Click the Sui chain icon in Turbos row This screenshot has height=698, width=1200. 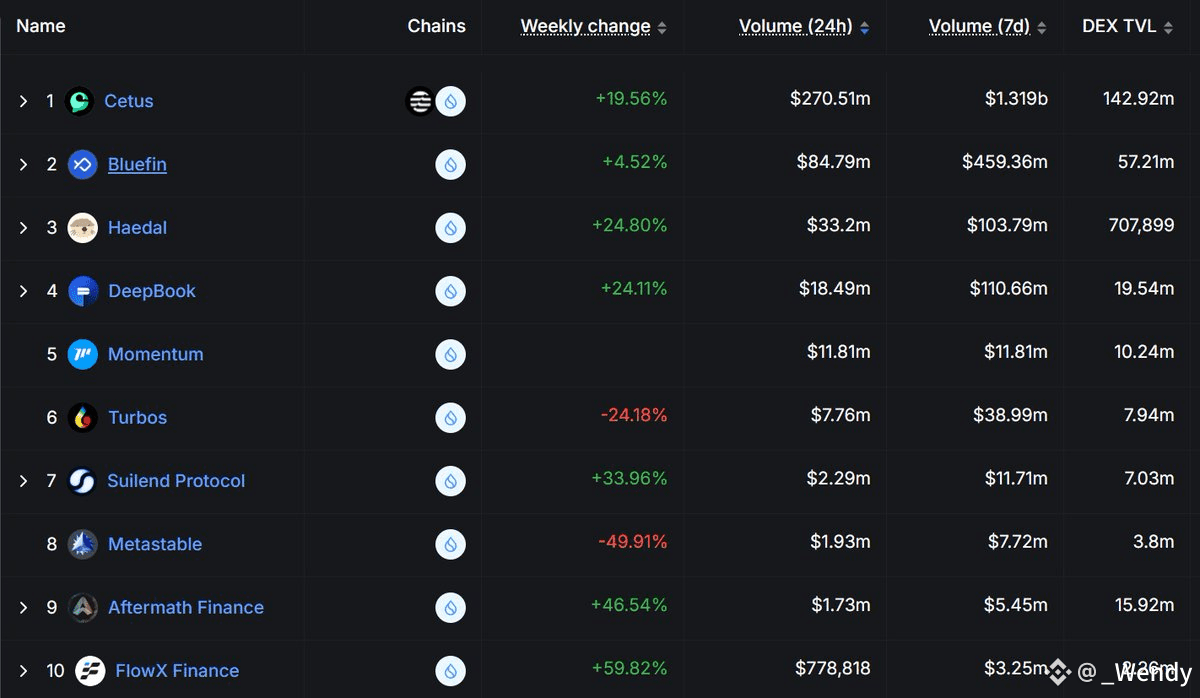pos(450,418)
